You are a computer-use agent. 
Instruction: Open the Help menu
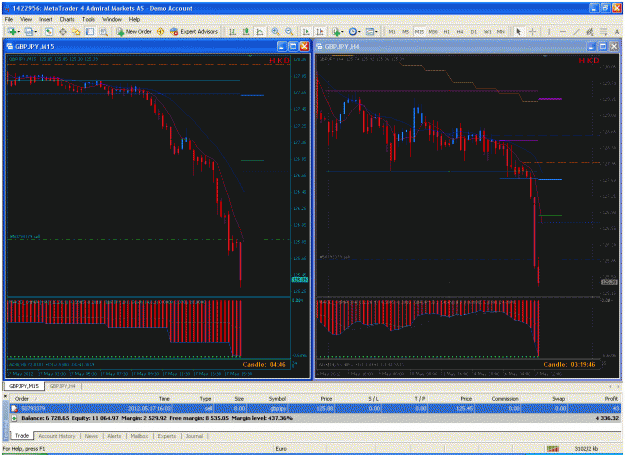tap(134, 19)
